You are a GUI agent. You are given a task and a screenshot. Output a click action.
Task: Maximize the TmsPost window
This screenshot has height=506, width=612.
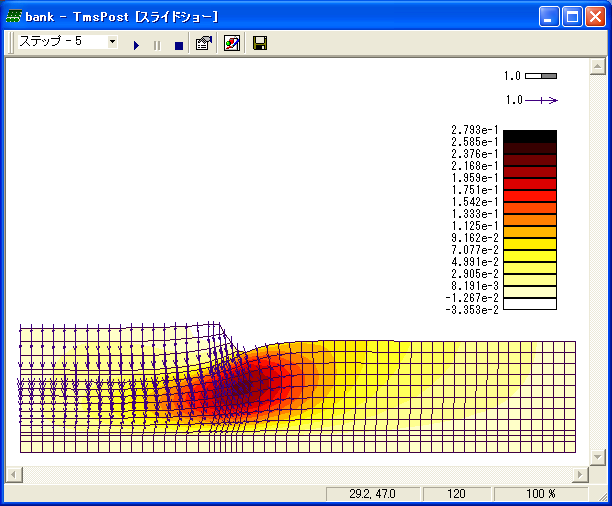[x=572, y=17]
